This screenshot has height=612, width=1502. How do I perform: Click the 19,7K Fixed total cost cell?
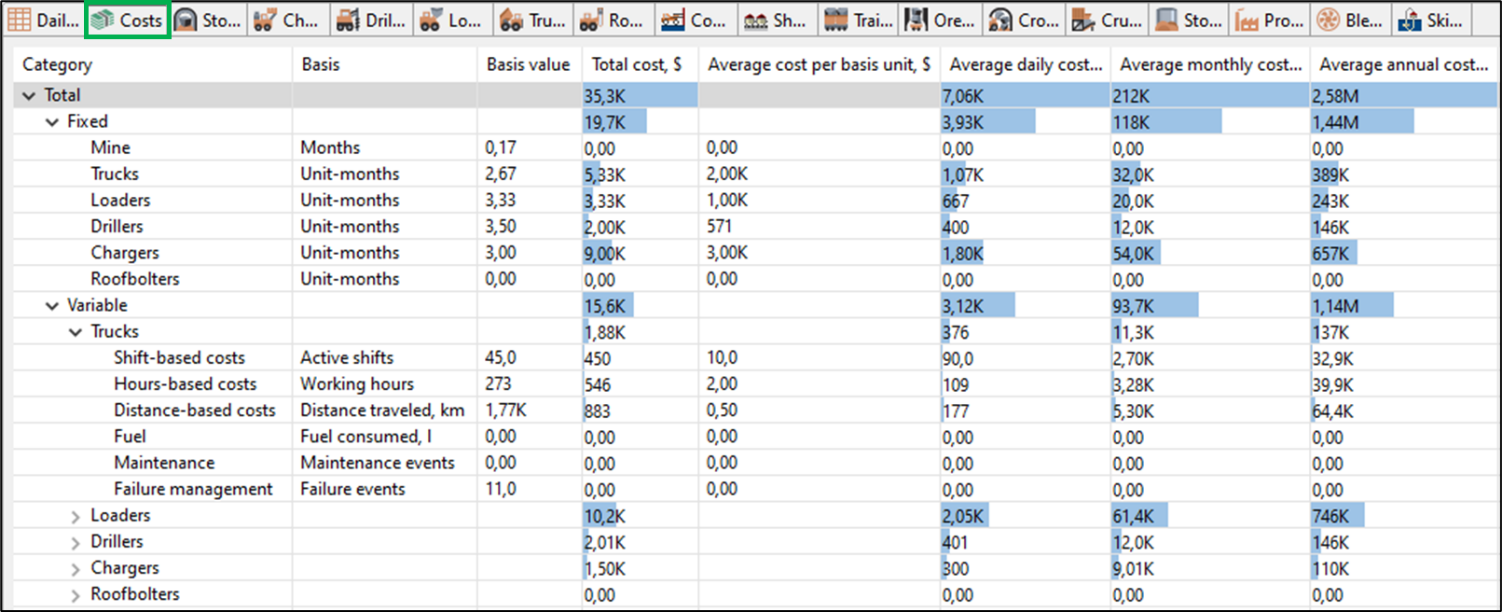point(640,122)
